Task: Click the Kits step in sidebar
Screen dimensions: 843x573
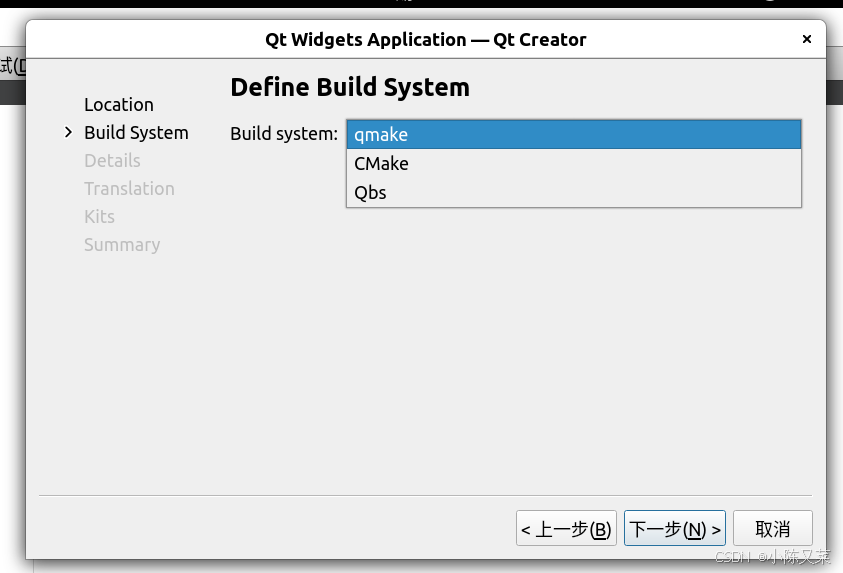Action: [99, 216]
